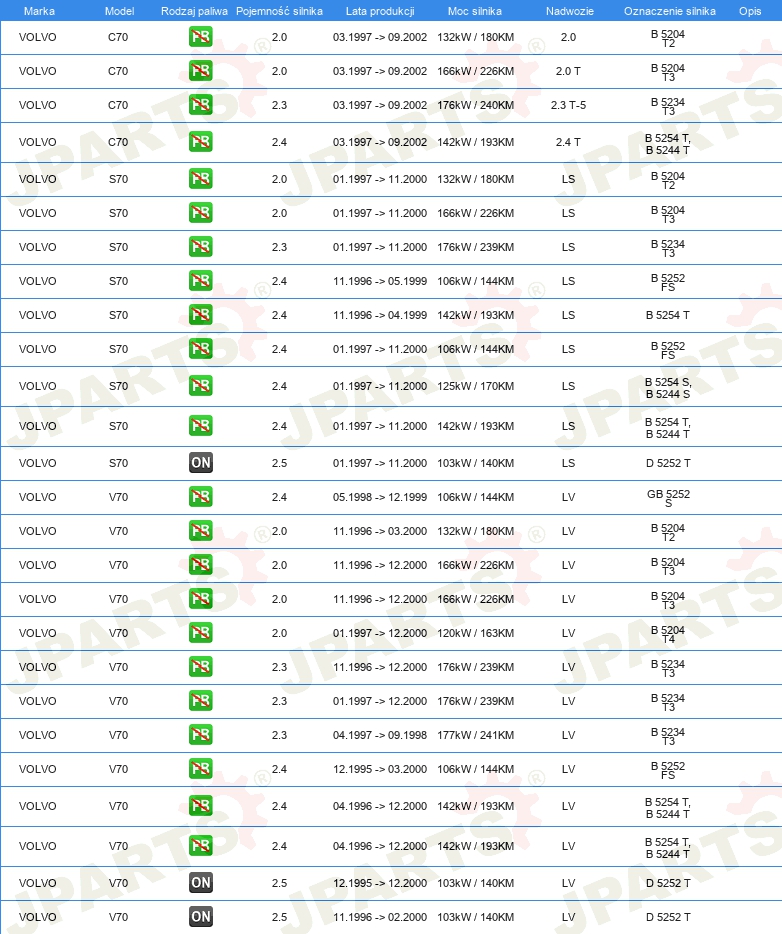The height and width of the screenshot is (934, 782).
Task: Select the B 5254 S, B 5244 S engine code
Action: [x=668, y=388]
